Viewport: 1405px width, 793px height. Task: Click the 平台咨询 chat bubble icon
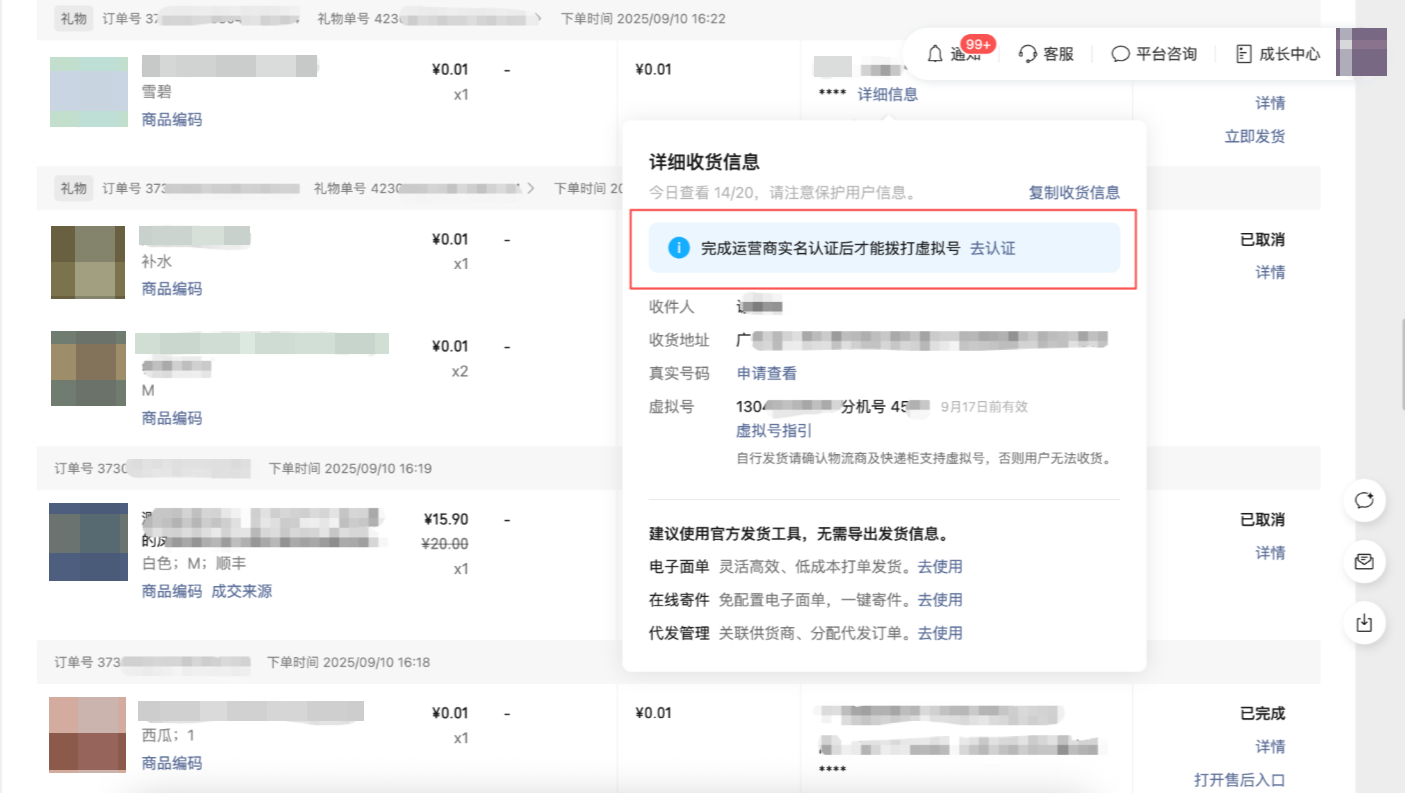[x=1121, y=54]
